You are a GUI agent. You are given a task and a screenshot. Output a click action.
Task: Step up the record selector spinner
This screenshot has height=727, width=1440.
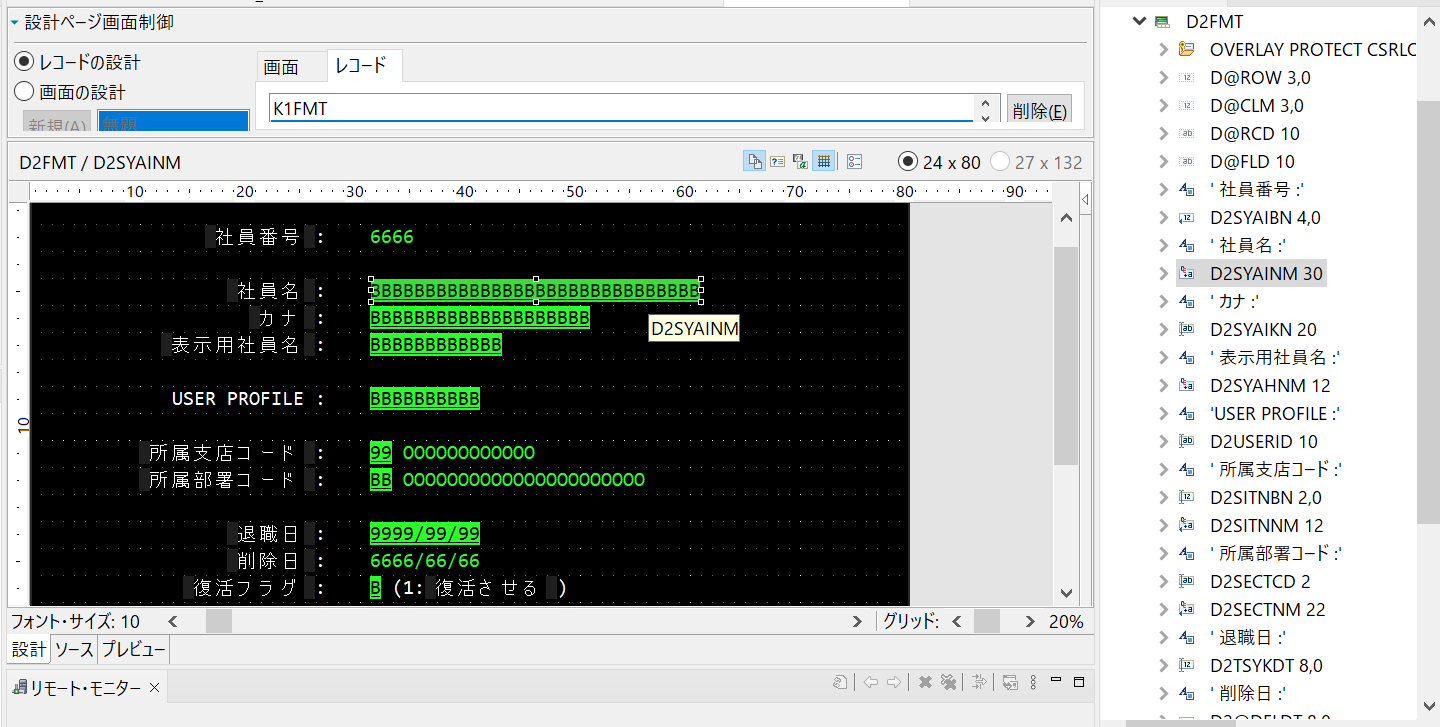point(985,102)
